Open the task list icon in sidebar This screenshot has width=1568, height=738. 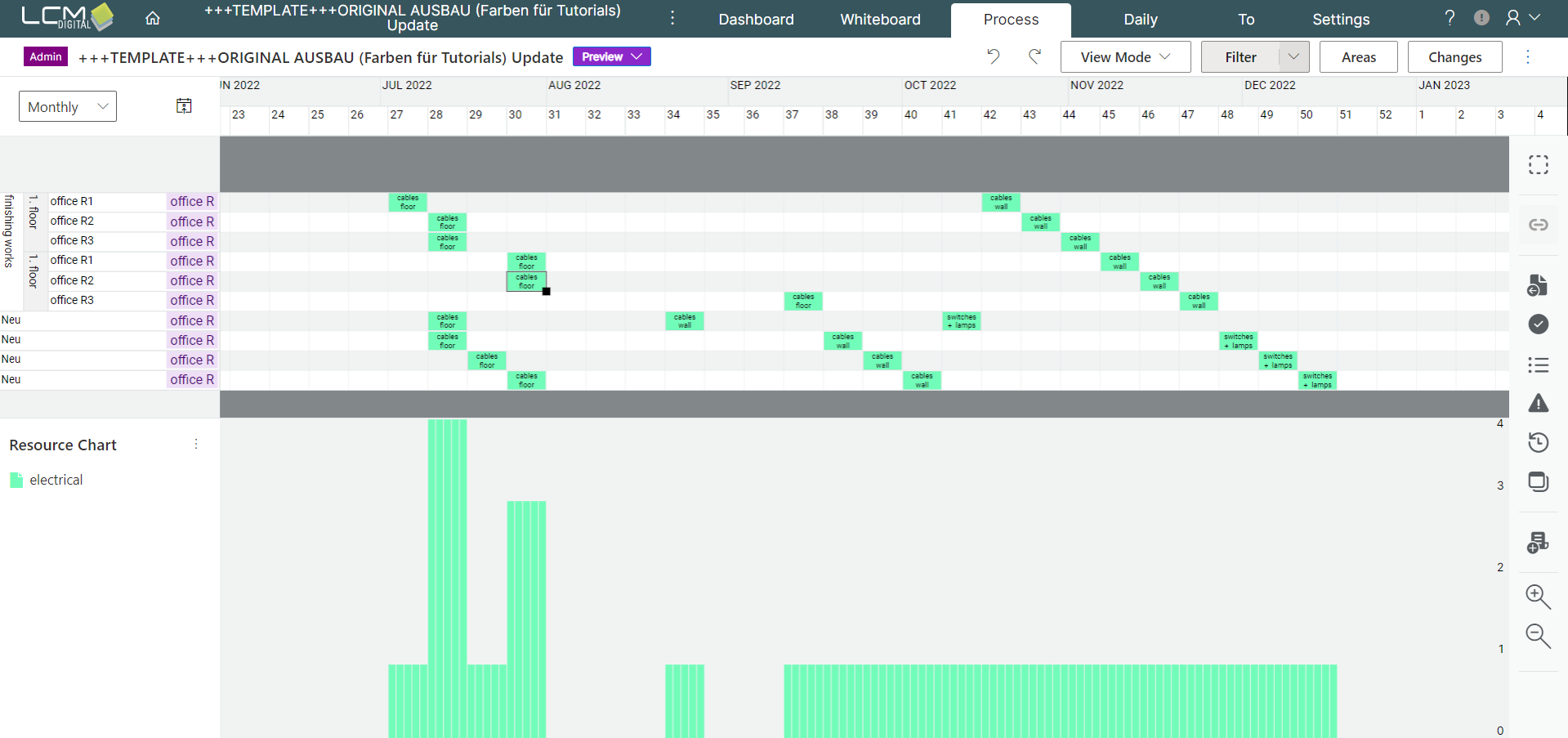1539,365
